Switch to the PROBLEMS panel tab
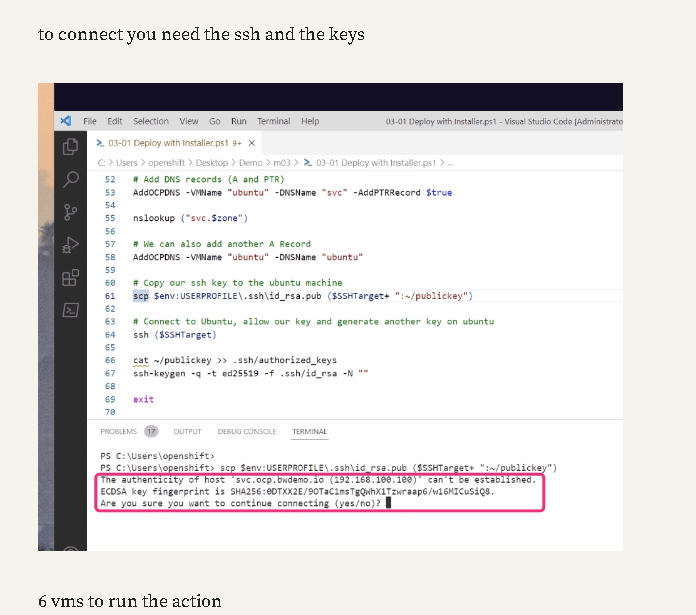696x615 pixels. click(x=119, y=431)
